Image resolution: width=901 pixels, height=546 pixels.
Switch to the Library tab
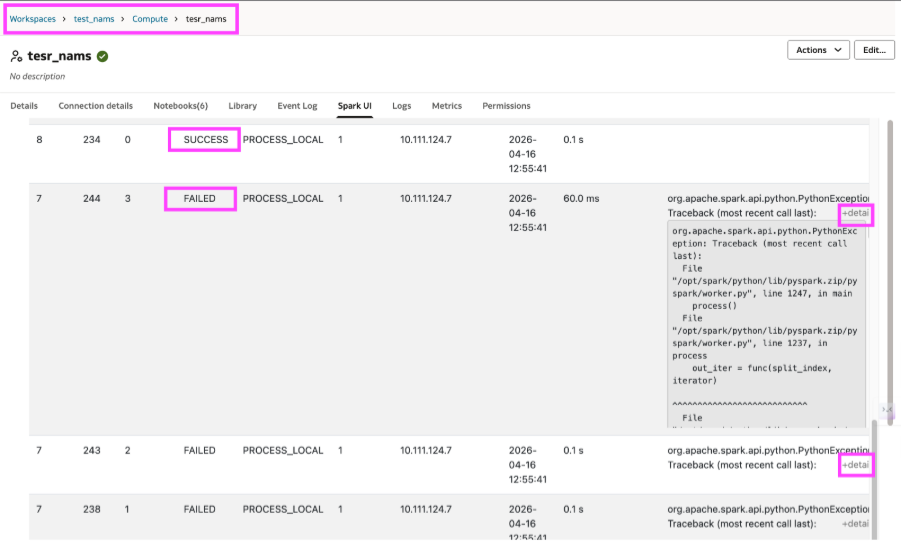(x=242, y=106)
